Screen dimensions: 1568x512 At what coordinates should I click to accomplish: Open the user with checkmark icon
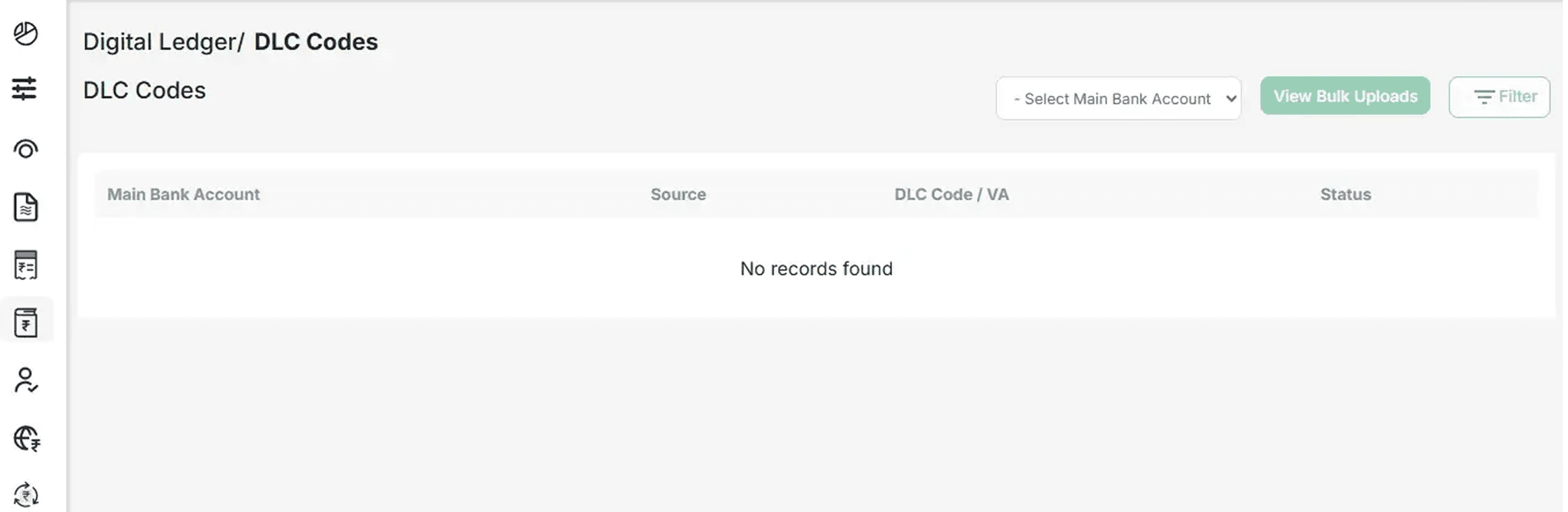26,380
